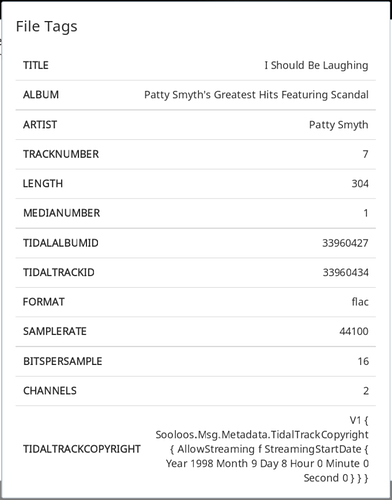Select the ALBUM tag label
392x500 pixels.
click(41, 95)
